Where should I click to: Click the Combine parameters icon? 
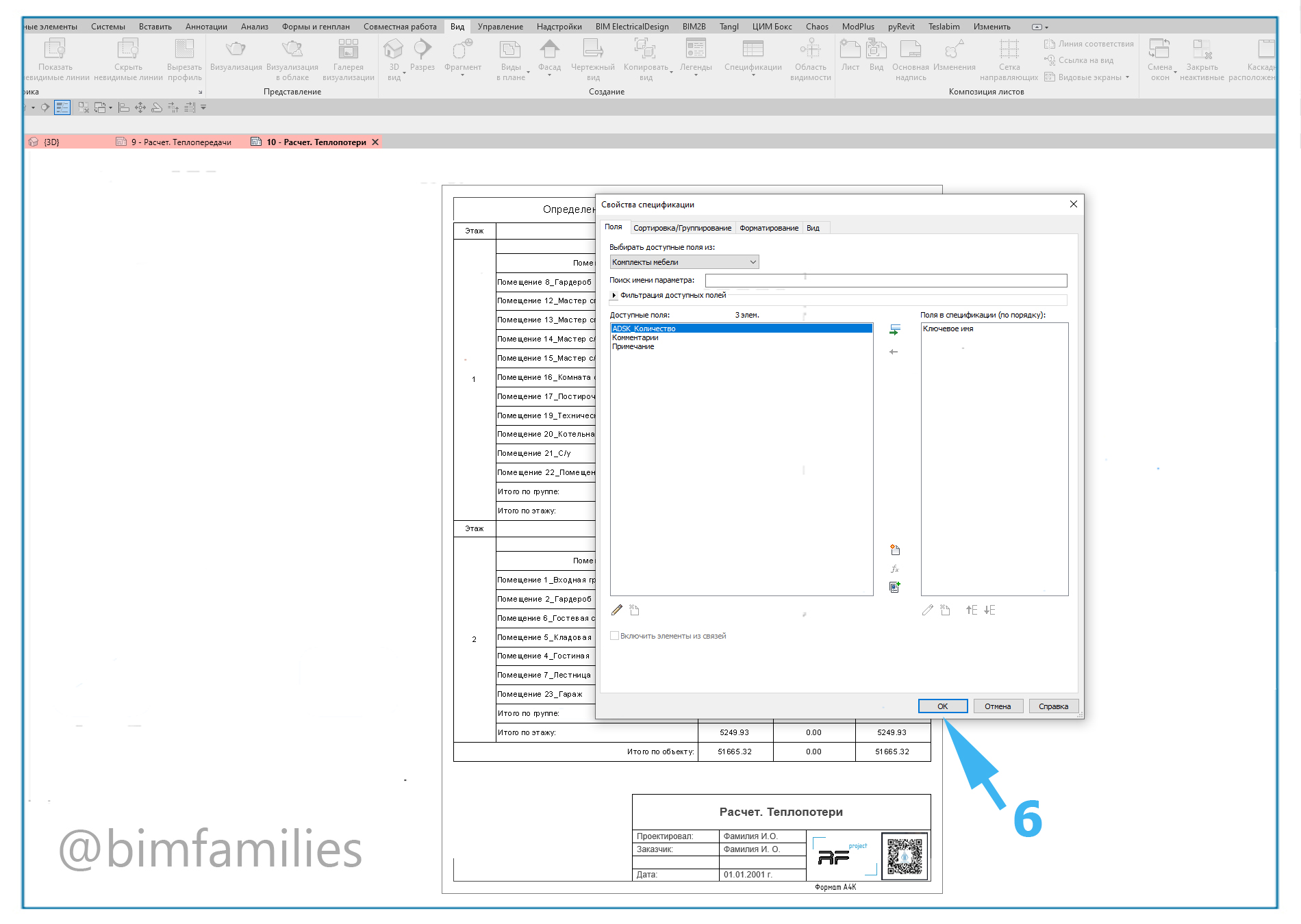coord(894,587)
